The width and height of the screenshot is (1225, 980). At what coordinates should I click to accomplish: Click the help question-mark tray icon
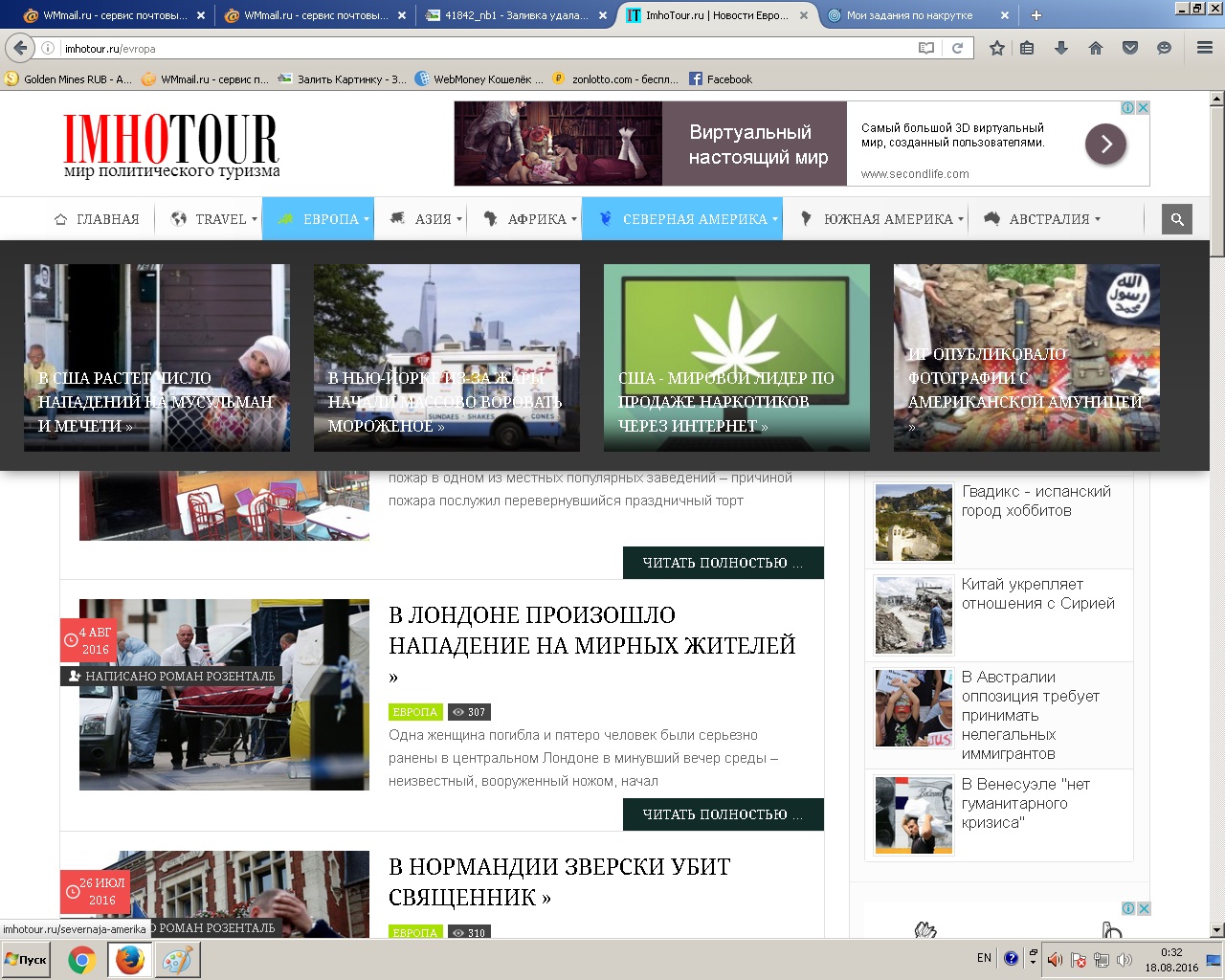pos(1011,958)
